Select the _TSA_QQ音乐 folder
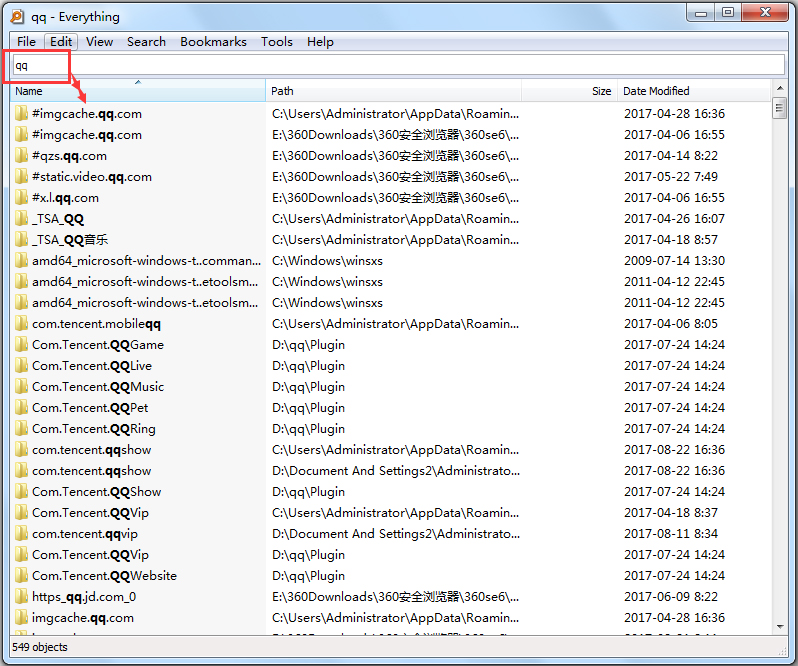The height and width of the screenshot is (666, 798). pos(70,240)
